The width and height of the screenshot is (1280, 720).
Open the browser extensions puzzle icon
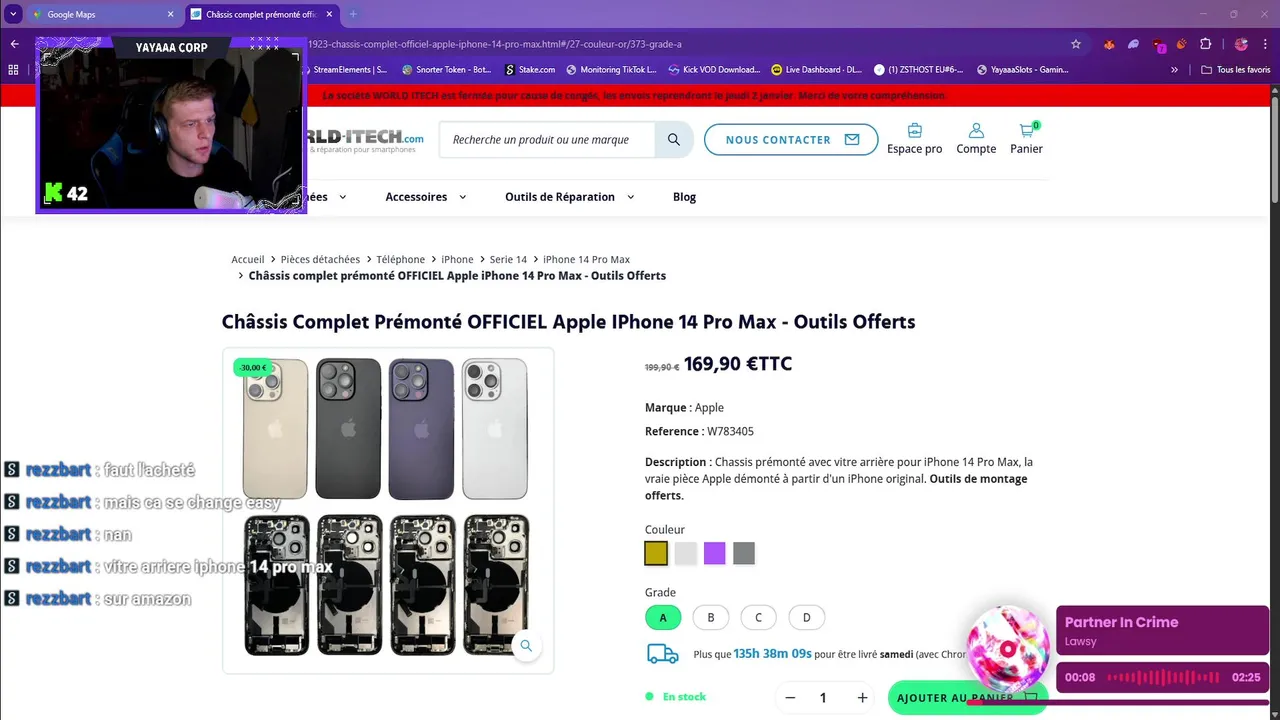[1206, 44]
